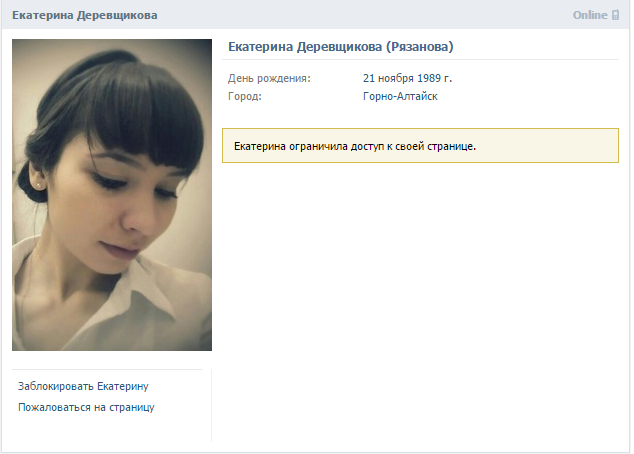The image size is (634, 454).
Task: Click the header name Екатерина Деревщикова
Action: (85, 15)
